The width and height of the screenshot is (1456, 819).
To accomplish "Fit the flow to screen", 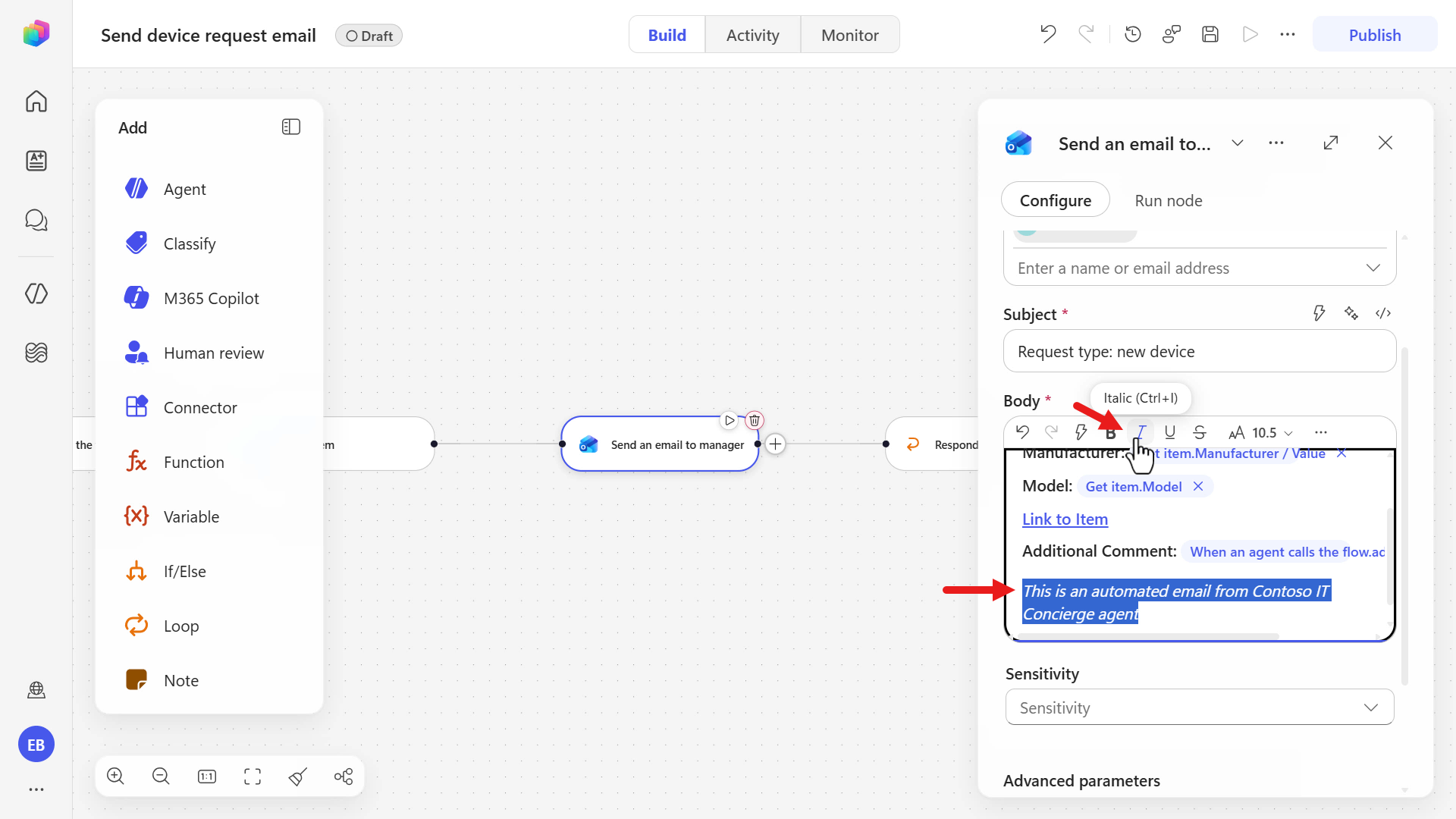I will pyautogui.click(x=253, y=776).
